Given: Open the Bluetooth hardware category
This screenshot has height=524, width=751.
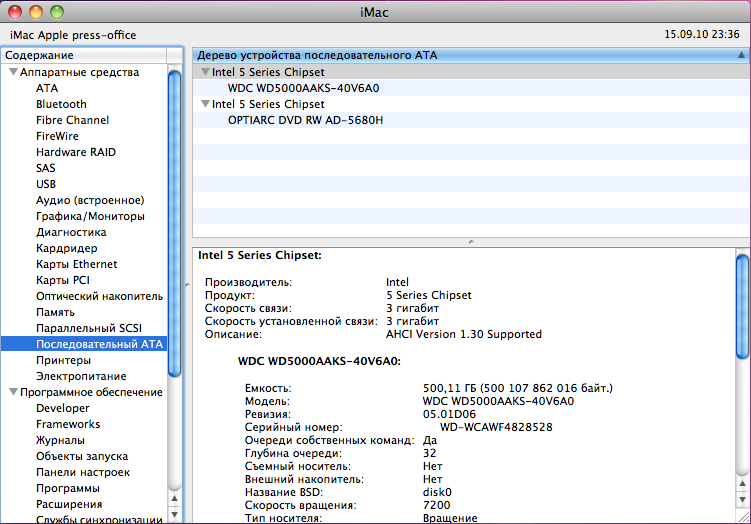Looking at the screenshot, I should pos(61,104).
